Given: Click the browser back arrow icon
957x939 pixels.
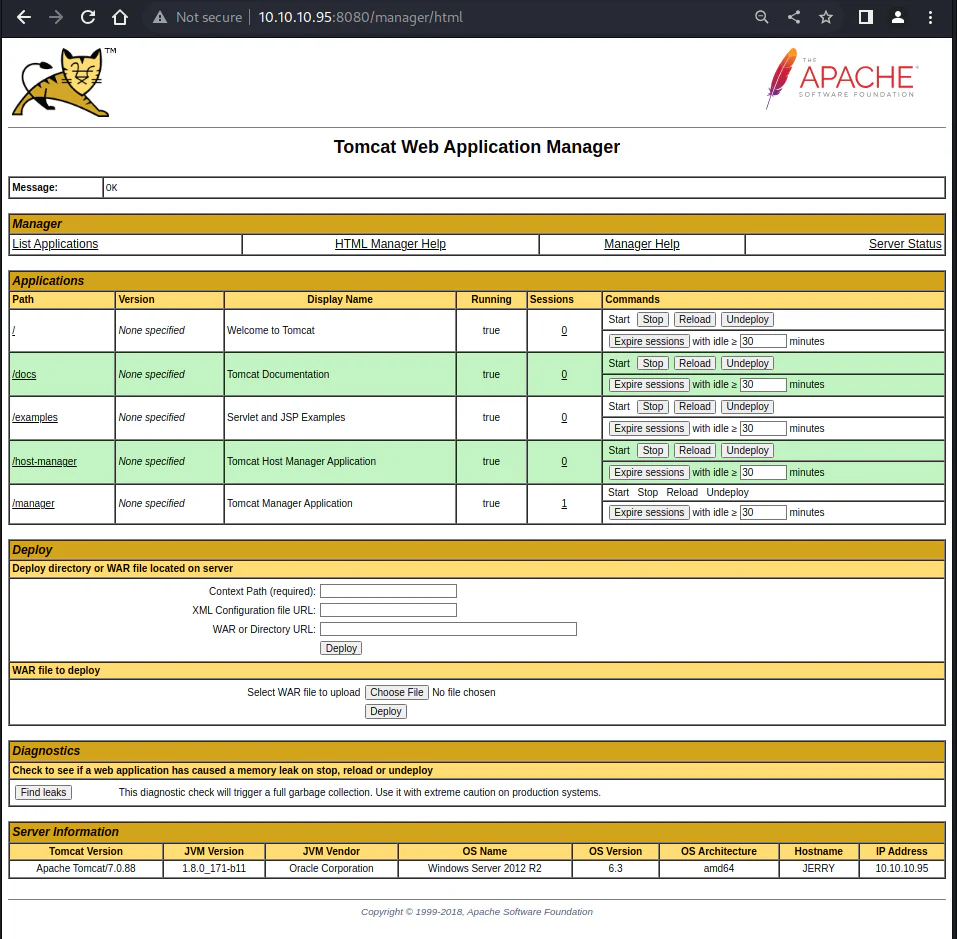Looking at the screenshot, I should [x=24, y=17].
